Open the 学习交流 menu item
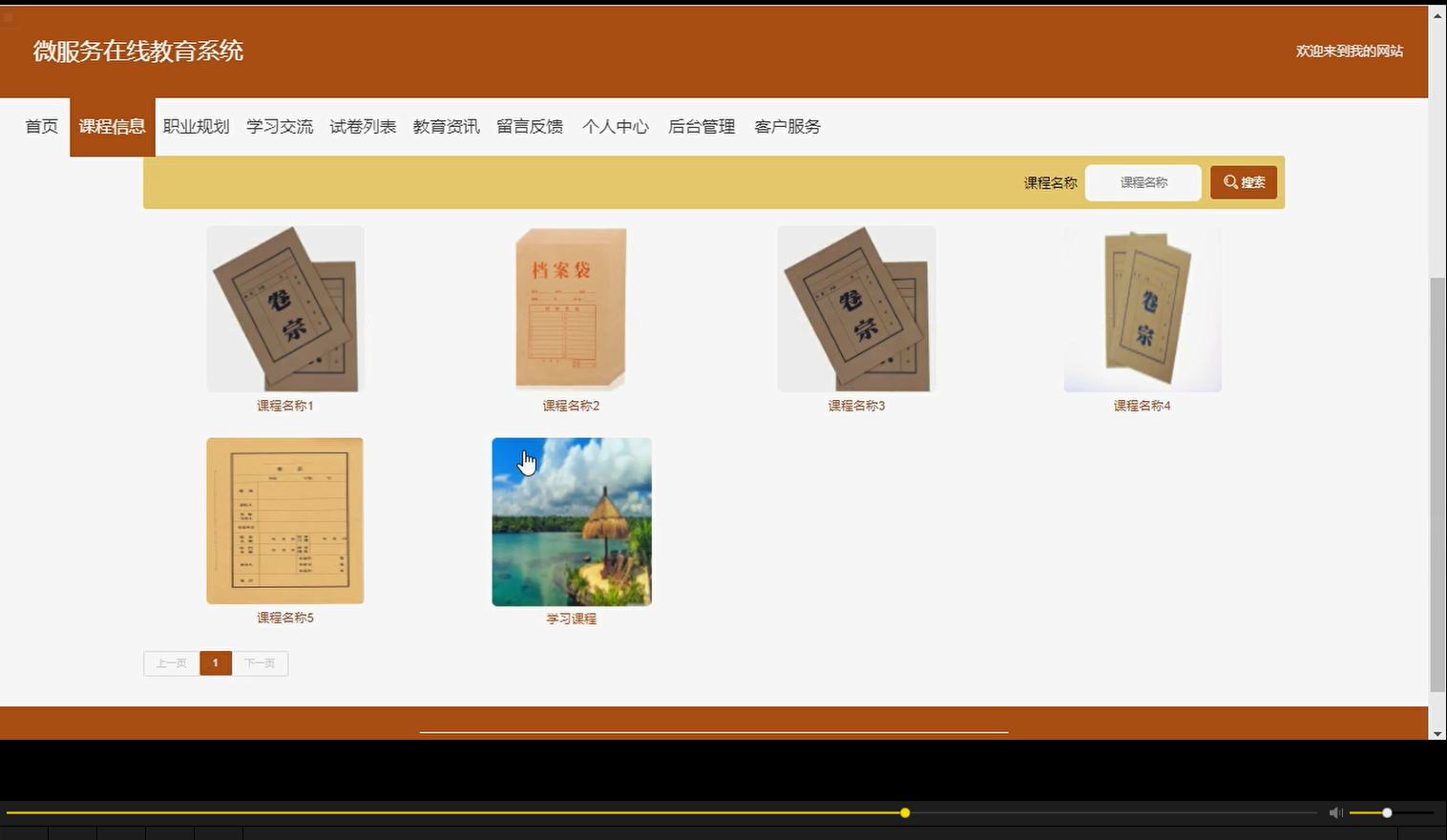 [279, 126]
